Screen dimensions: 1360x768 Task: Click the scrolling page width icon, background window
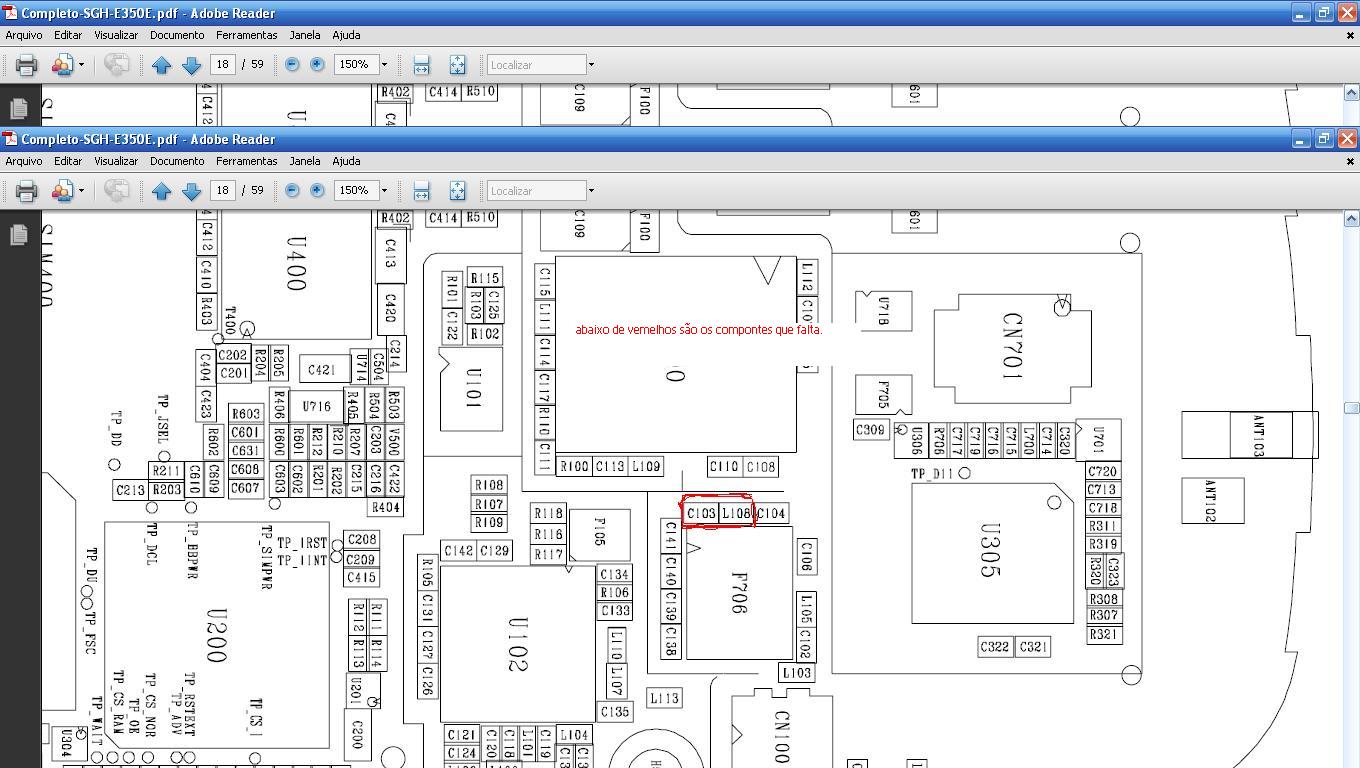(x=421, y=65)
